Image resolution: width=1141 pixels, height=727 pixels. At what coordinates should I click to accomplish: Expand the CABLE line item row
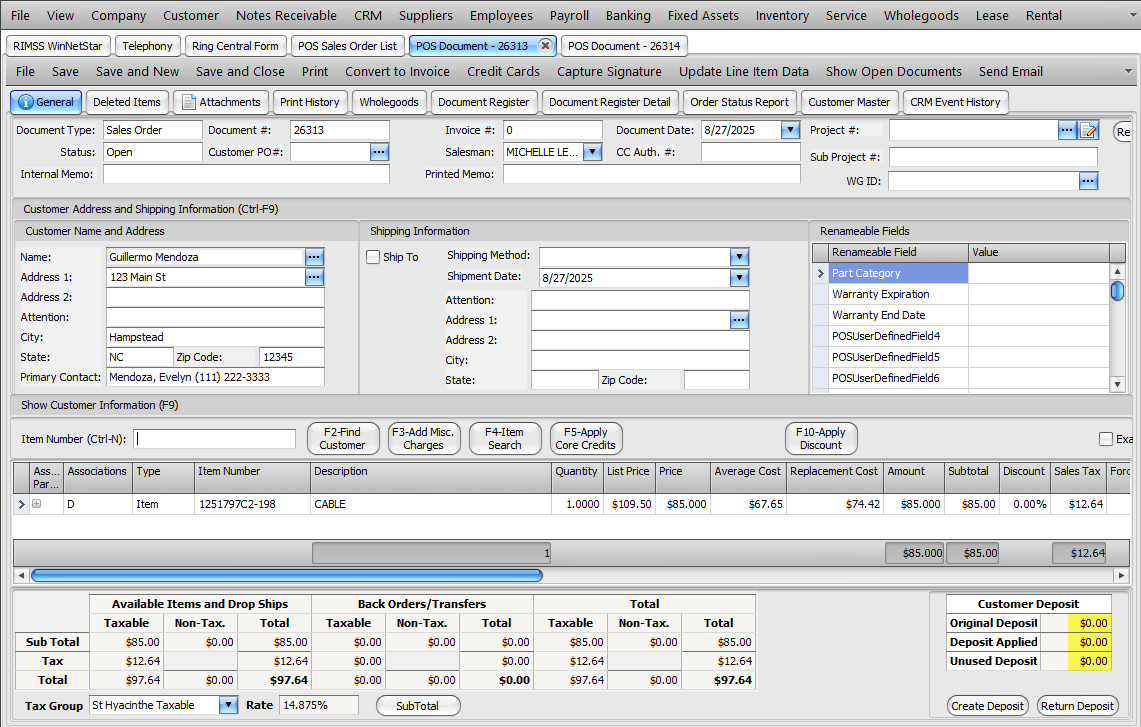37,504
